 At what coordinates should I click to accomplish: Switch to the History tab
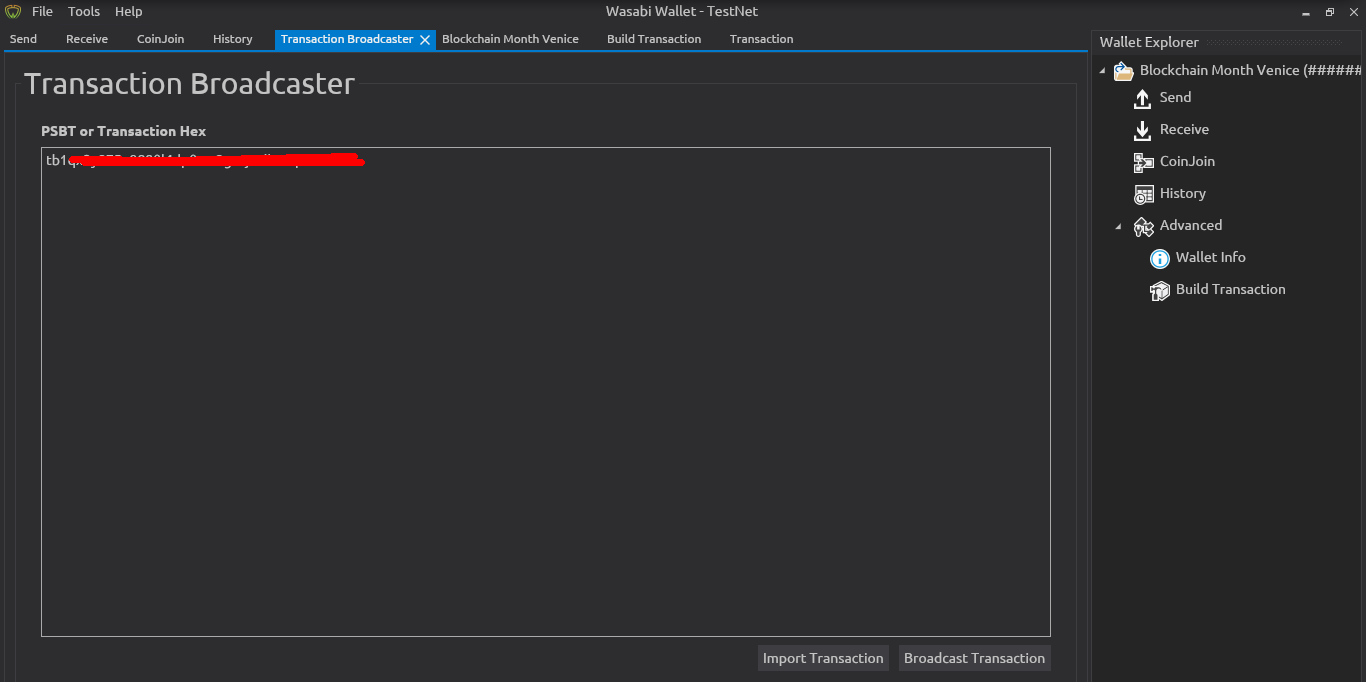[x=232, y=39]
